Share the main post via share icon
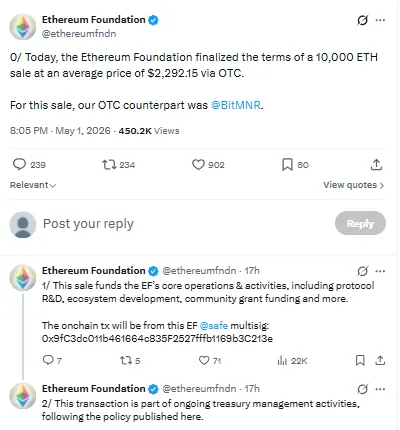 pos(376,164)
